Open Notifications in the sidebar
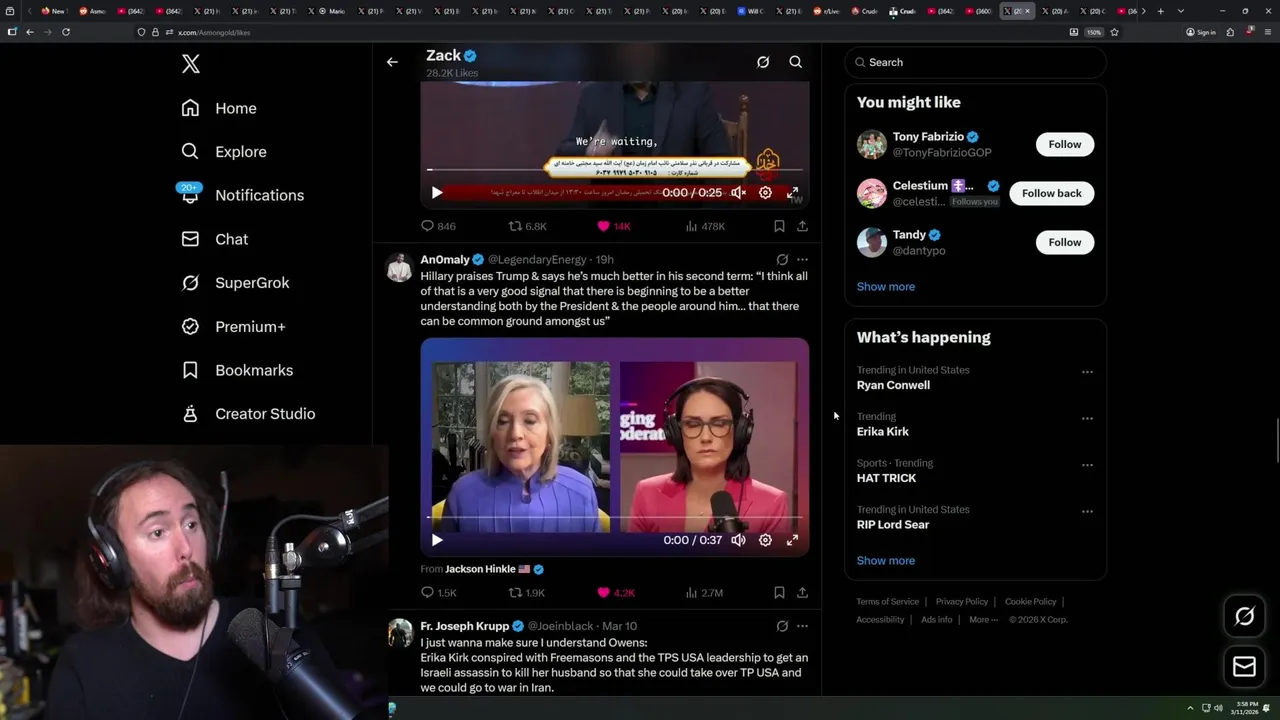Viewport: 1280px width, 720px height. [x=242, y=195]
